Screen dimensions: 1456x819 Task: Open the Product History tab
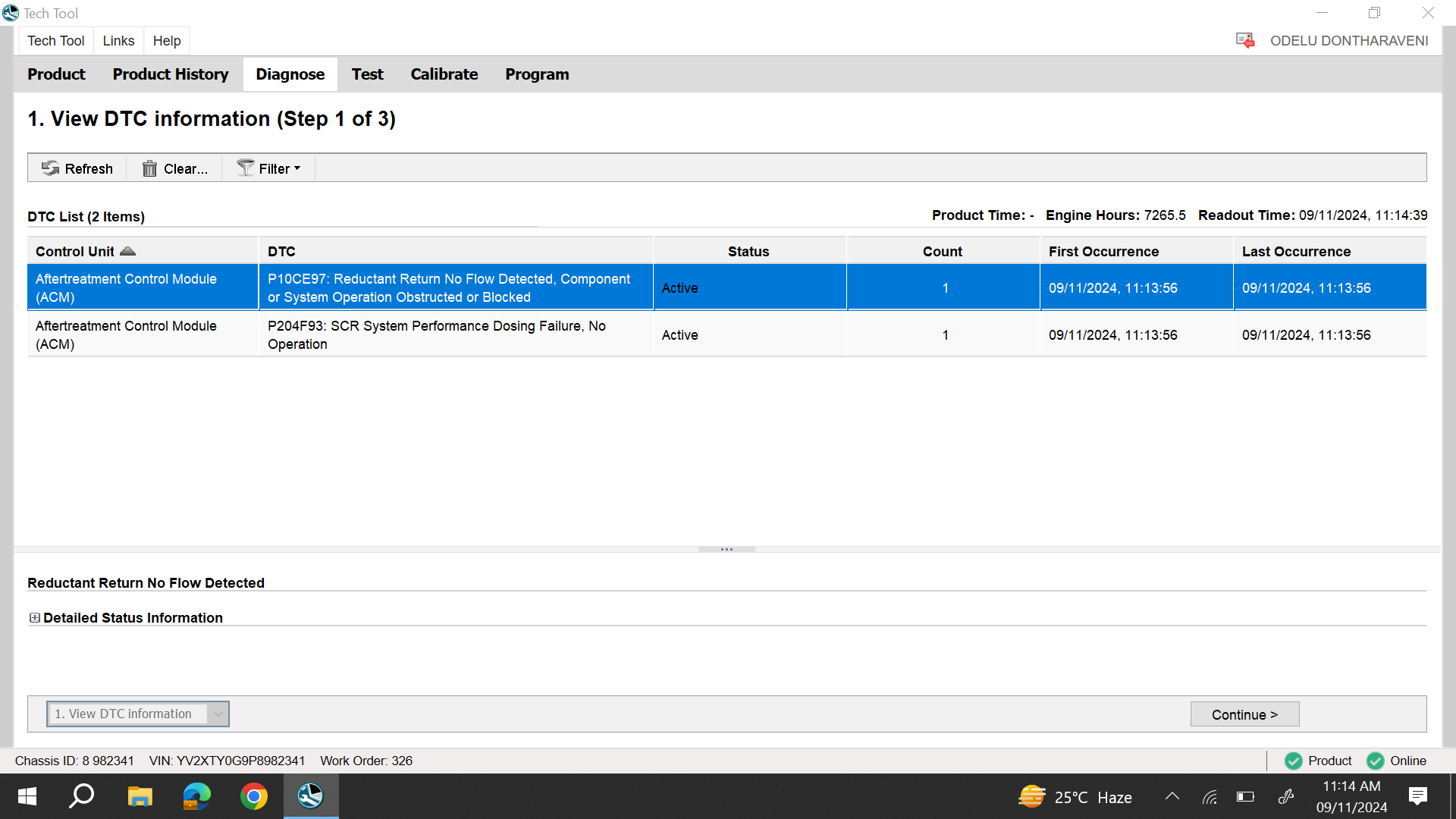coord(171,74)
